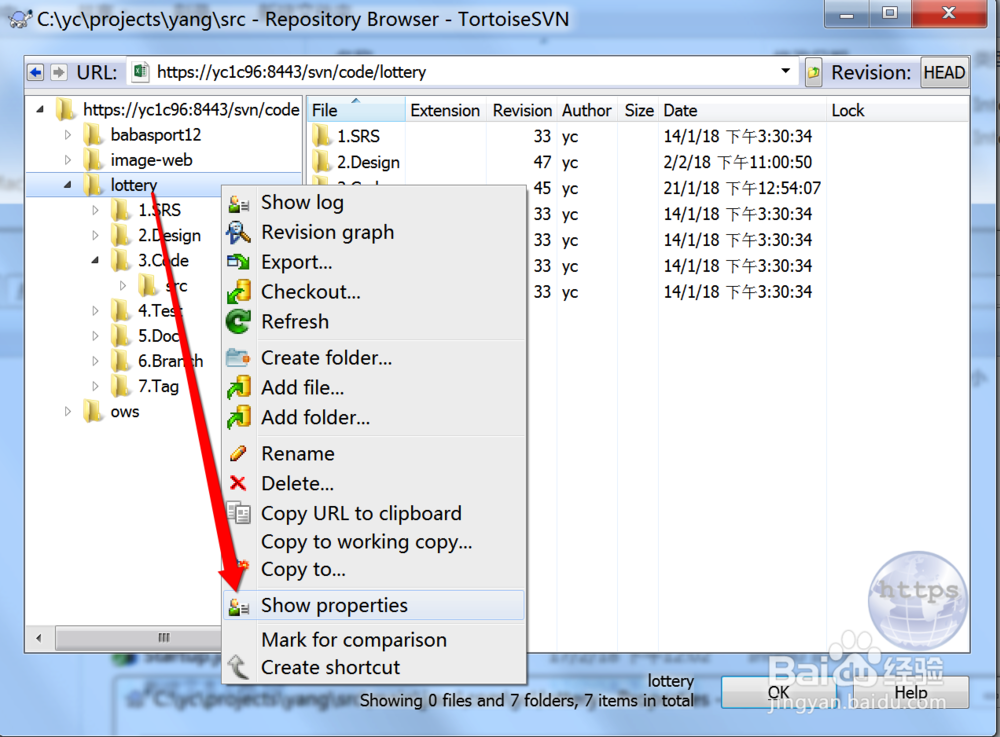Click the forward navigation arrow icon

tap(59, 72)
